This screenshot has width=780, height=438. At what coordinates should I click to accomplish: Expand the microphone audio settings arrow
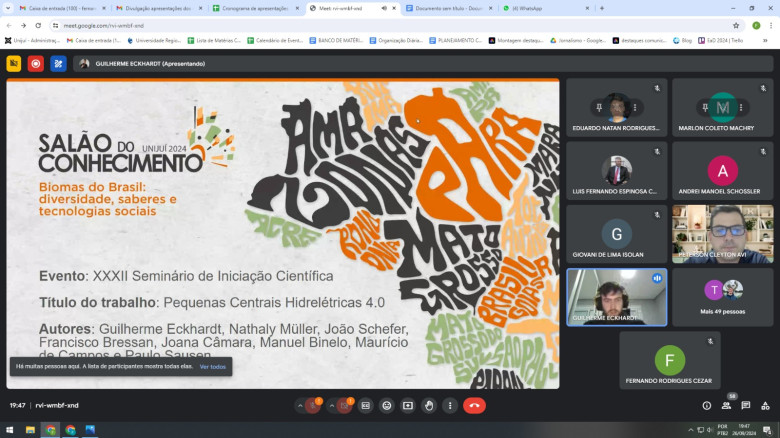coord(298,405)
